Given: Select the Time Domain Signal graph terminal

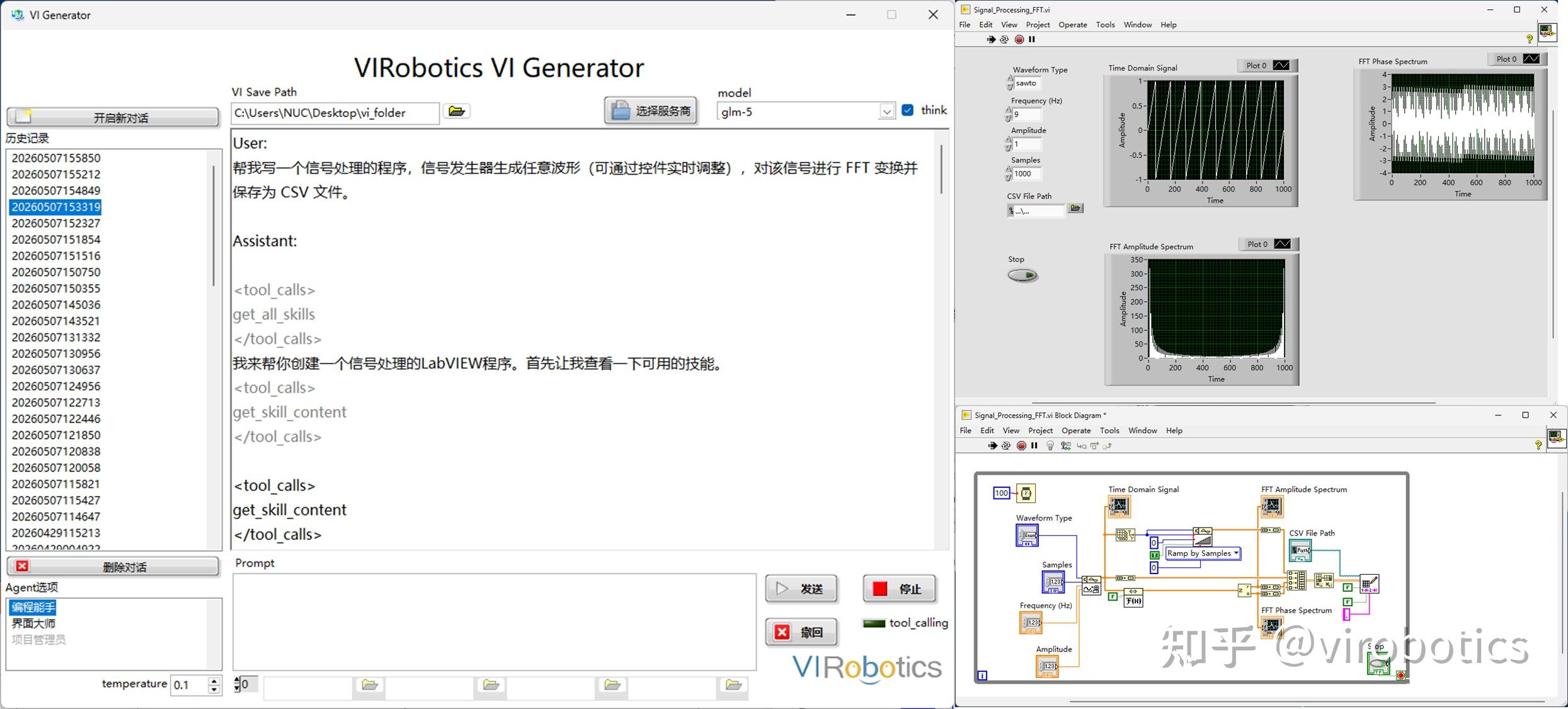Looking at the screenshot, I should pyautogui.click(x=1119, y=507).
